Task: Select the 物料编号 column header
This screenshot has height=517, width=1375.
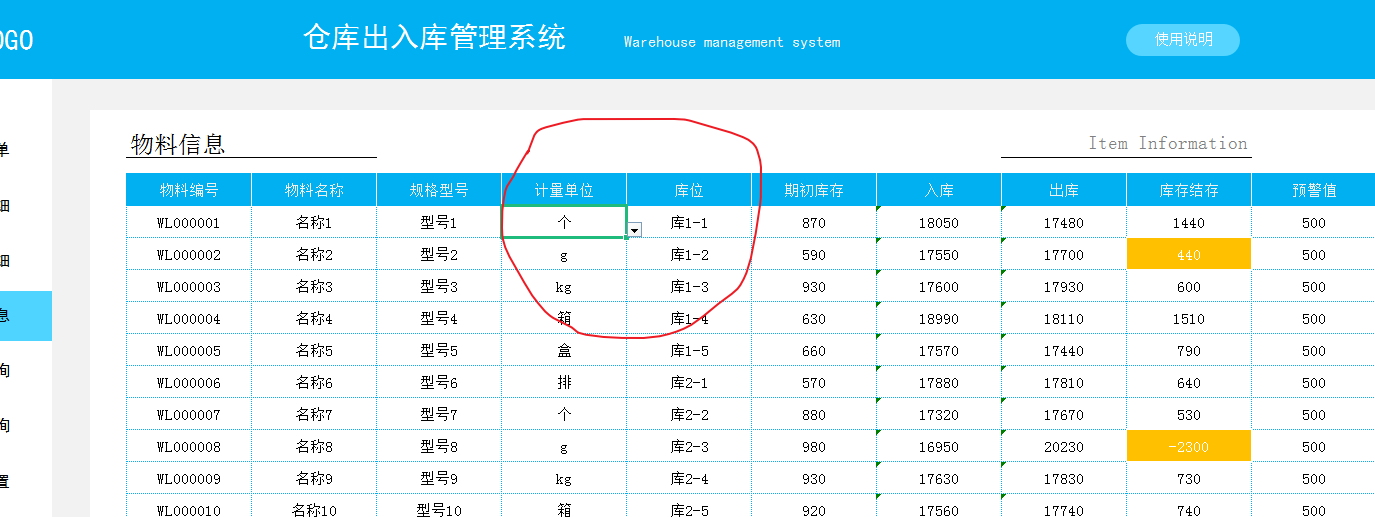Action: pyautogui.click(x=189, y=190)
